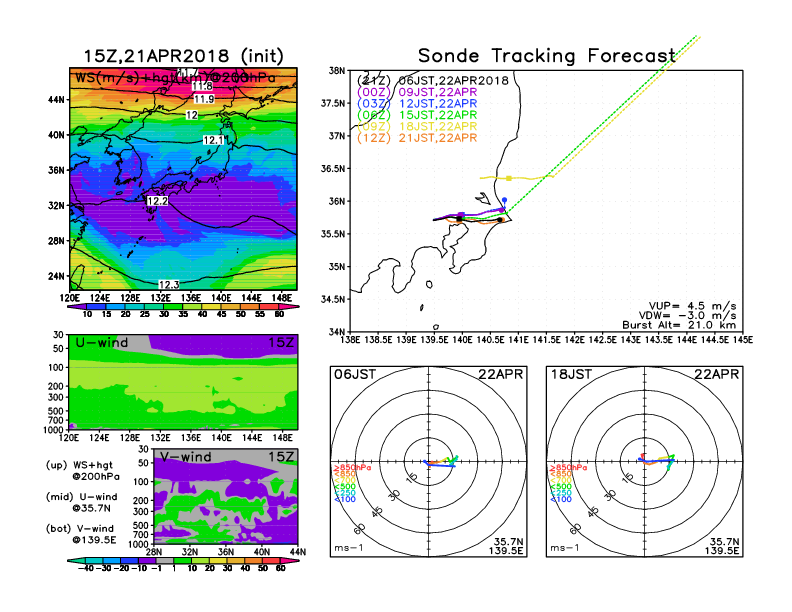Click the title "15Z,21APR2018 (init)"
This screenshot has height=612, width=792.
tap(183, 56)
